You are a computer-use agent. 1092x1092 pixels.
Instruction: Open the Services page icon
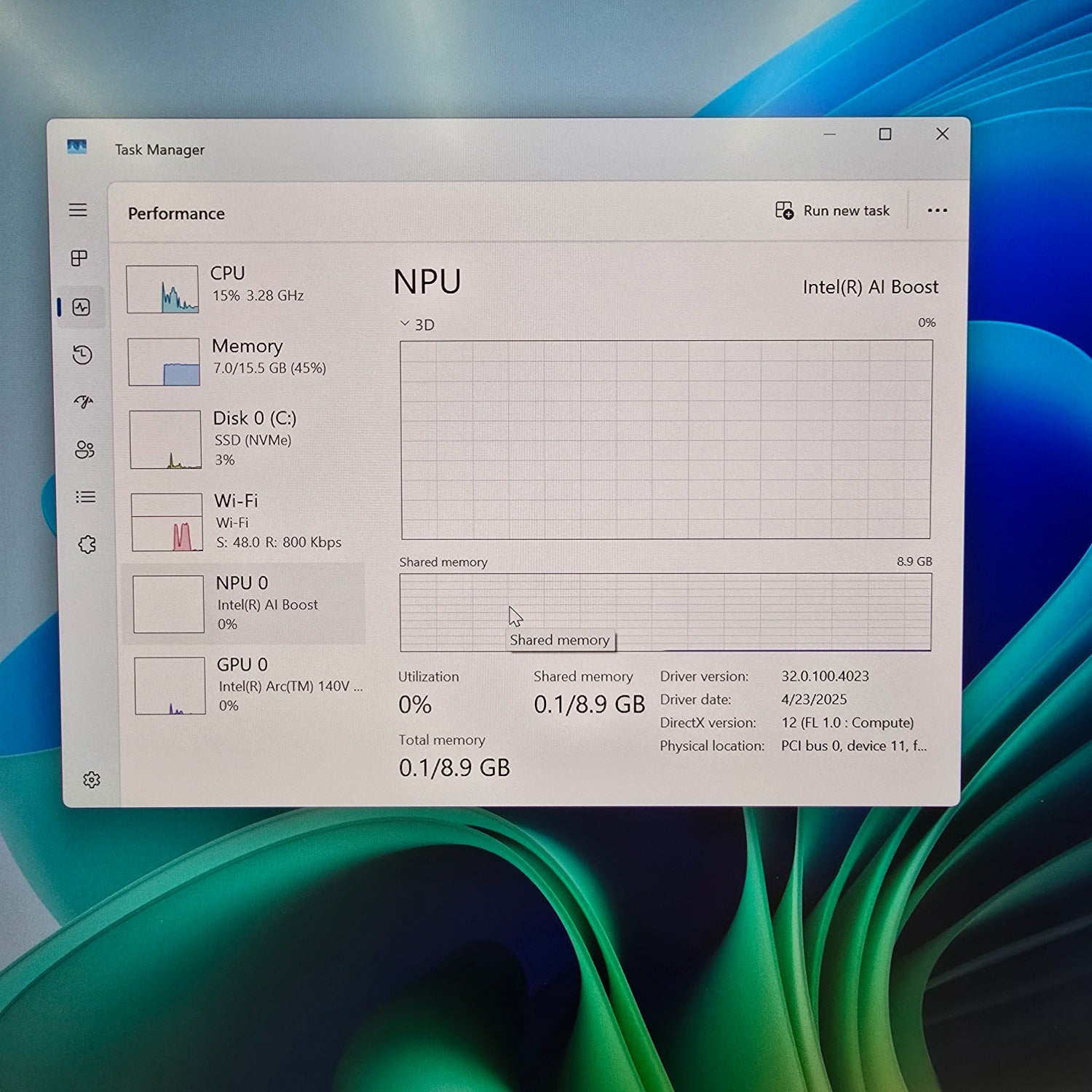[x=87, y=545]
